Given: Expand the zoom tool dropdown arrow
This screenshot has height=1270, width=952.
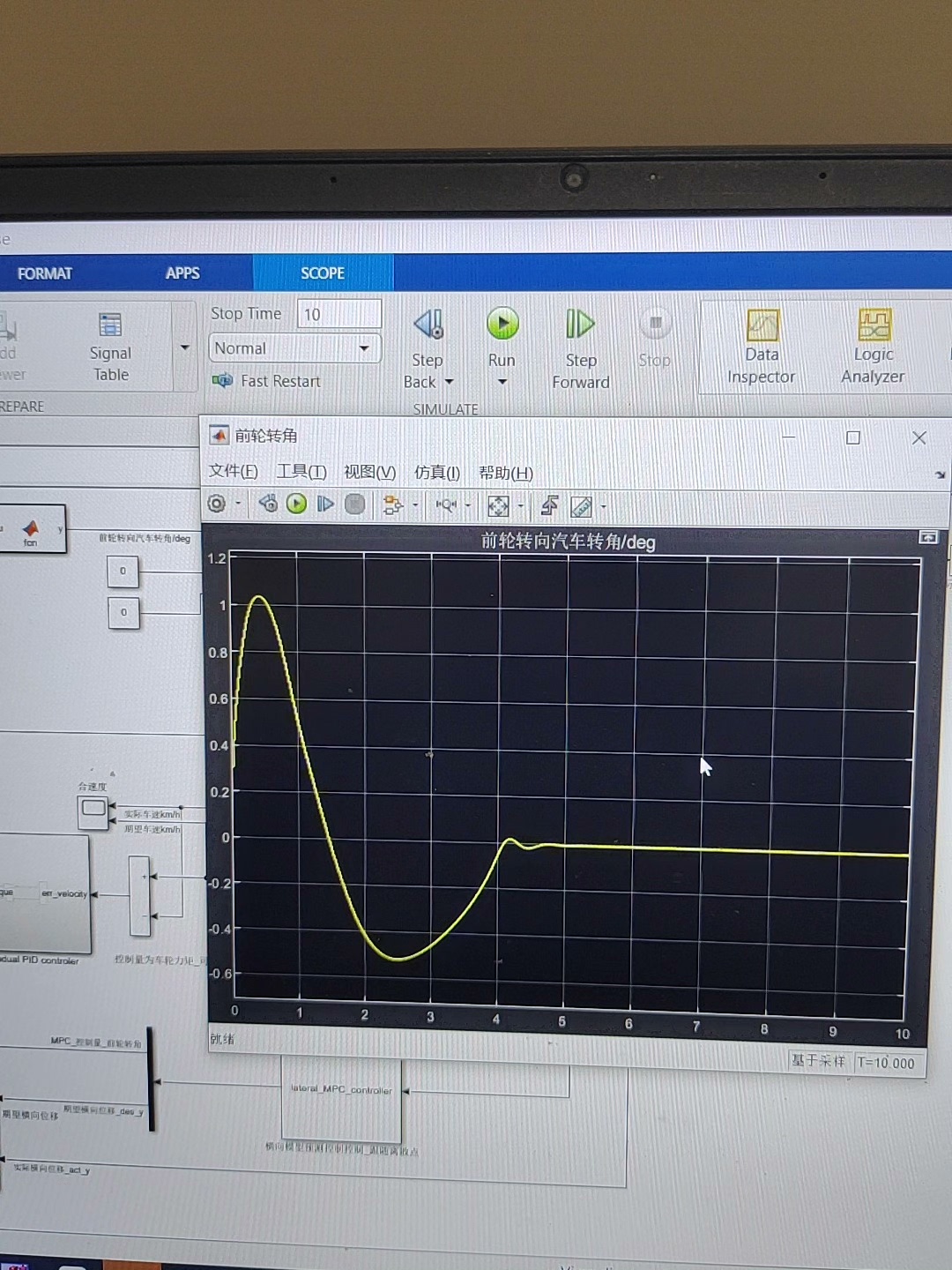Looking at the screenshot, I should [468, 505].
